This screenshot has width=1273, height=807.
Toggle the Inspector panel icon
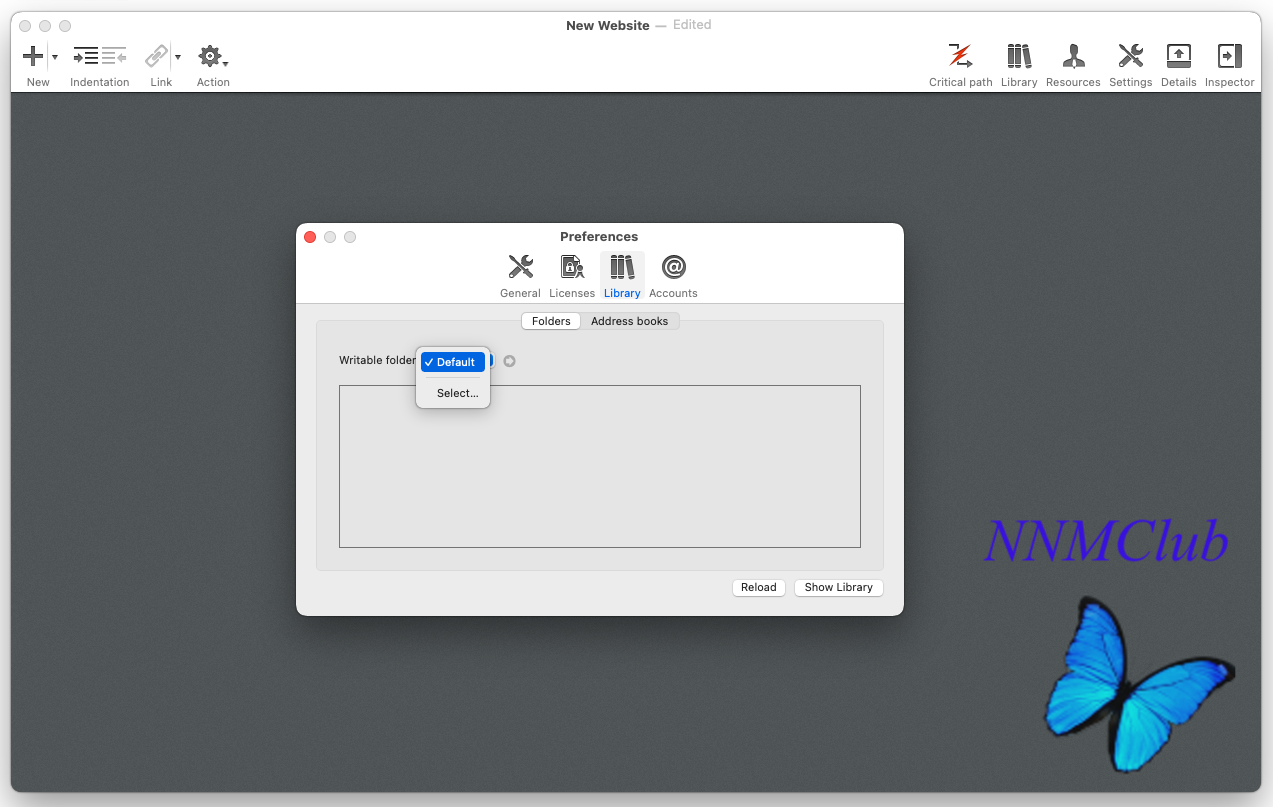tap(1229, 56)
